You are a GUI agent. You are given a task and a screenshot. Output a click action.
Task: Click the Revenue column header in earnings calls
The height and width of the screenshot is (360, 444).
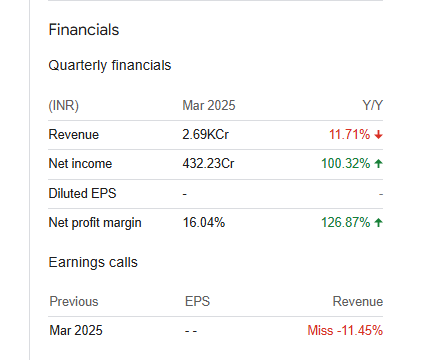[x=358, y=302]
